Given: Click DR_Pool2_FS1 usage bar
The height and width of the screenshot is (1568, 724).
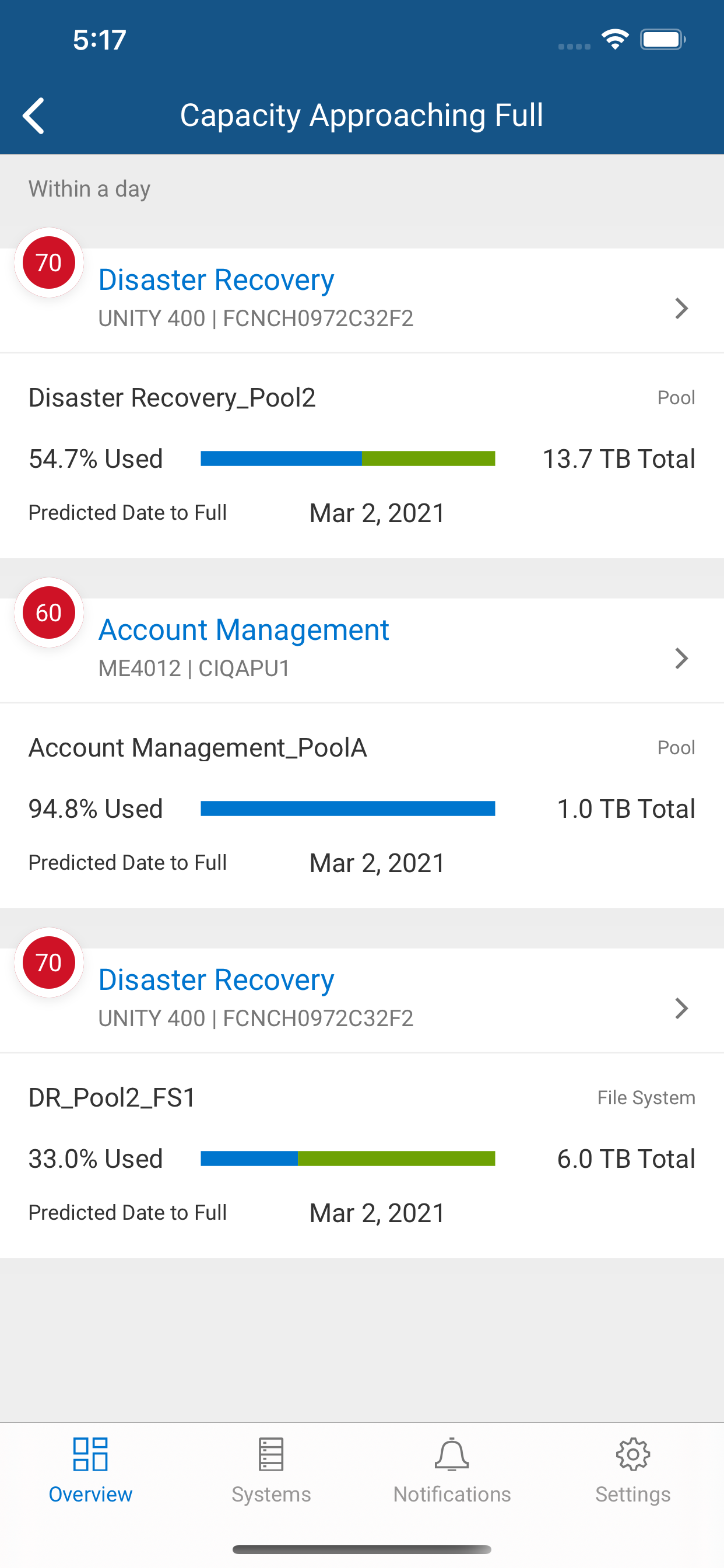Looking at the screenshot, I should 347,1158.
